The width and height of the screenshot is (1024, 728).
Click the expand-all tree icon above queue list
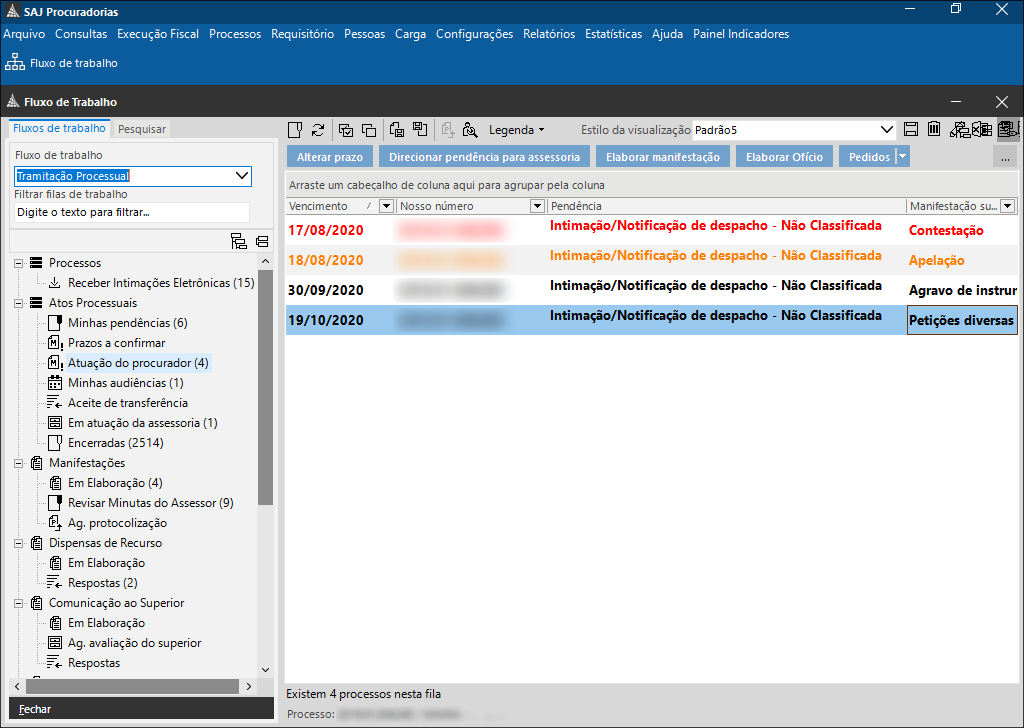pyautogui.click(x=238, y=241)
